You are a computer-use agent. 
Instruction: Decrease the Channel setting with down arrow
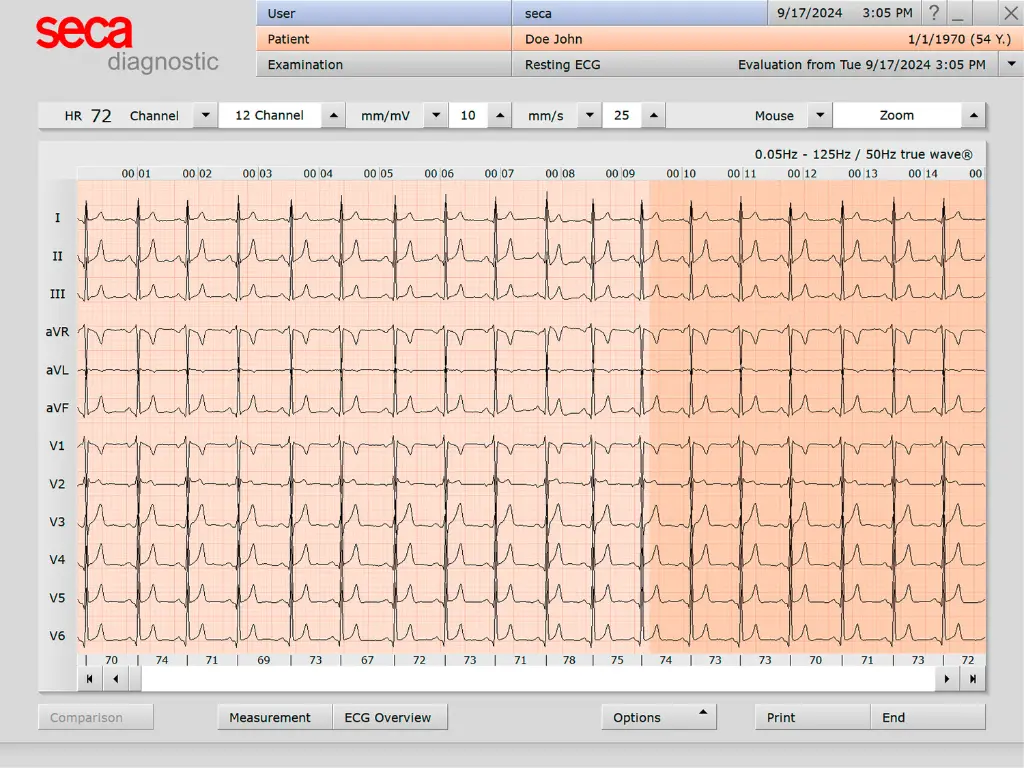point(205,115)
